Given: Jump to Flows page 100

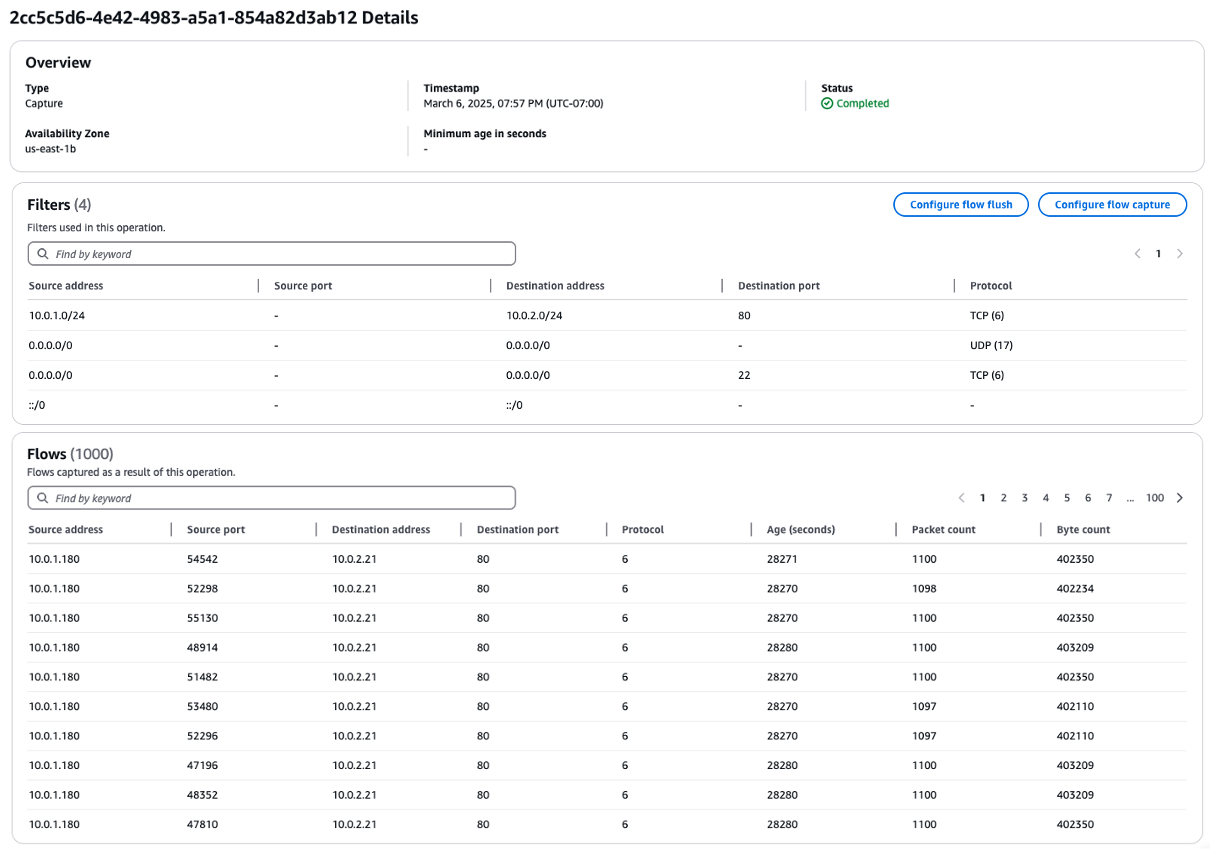Looking at the screenshot, I should coord(1155,498).
